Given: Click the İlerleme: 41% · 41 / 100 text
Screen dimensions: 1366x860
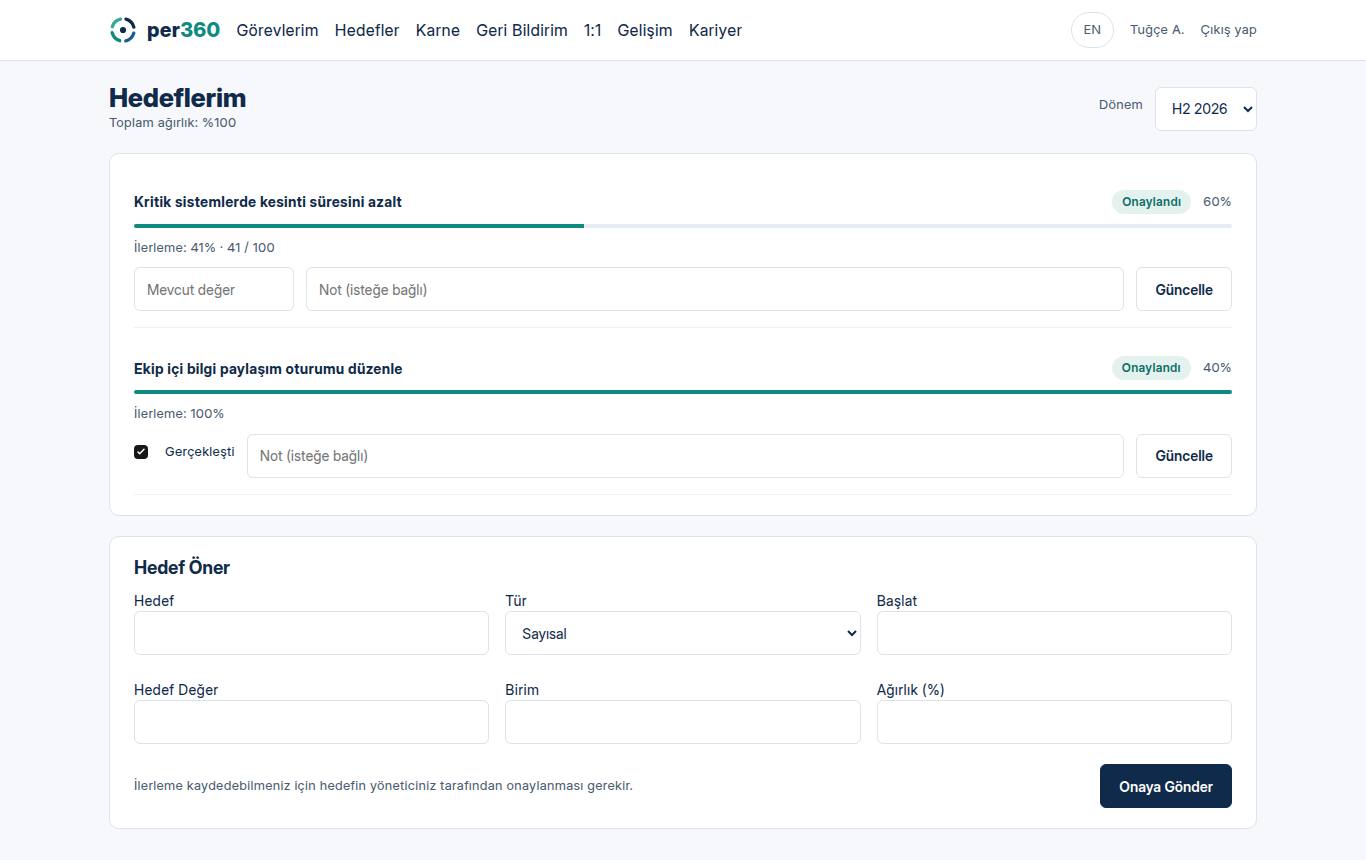Looking at the screenshot, I should (204, 247).
